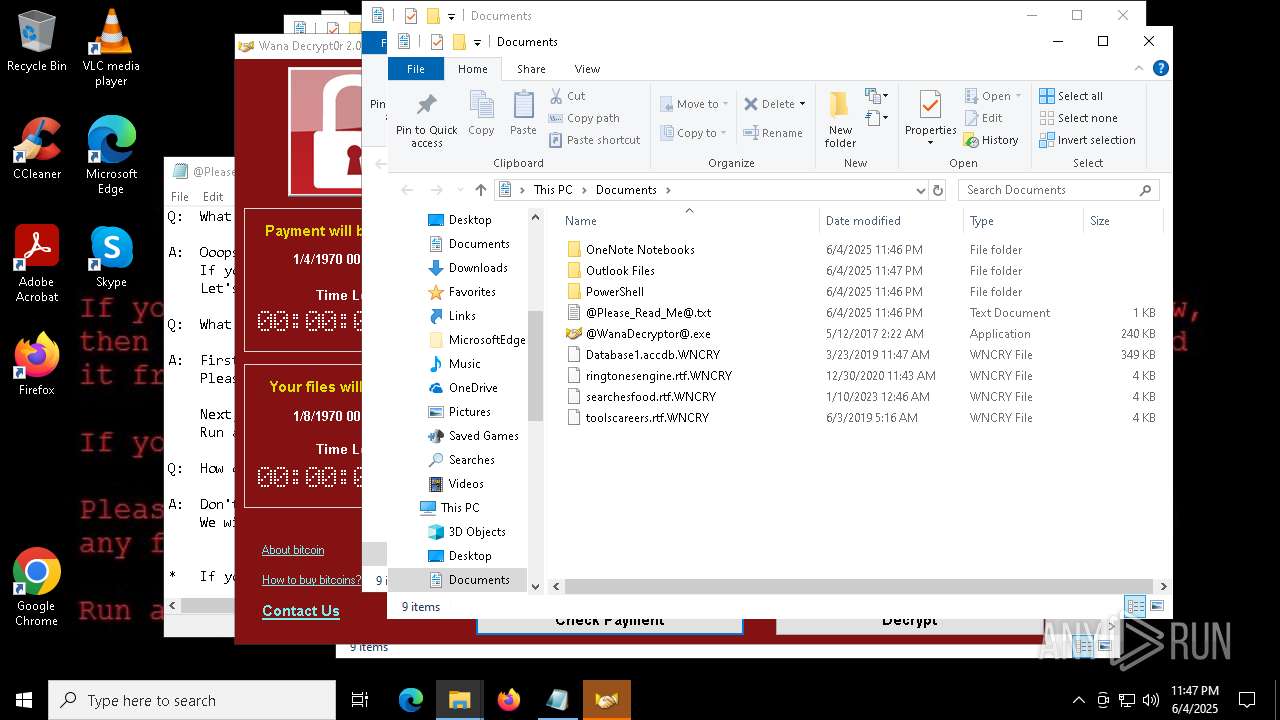Click the History ribbon button

pyautogui.click(x=991, y=140)
